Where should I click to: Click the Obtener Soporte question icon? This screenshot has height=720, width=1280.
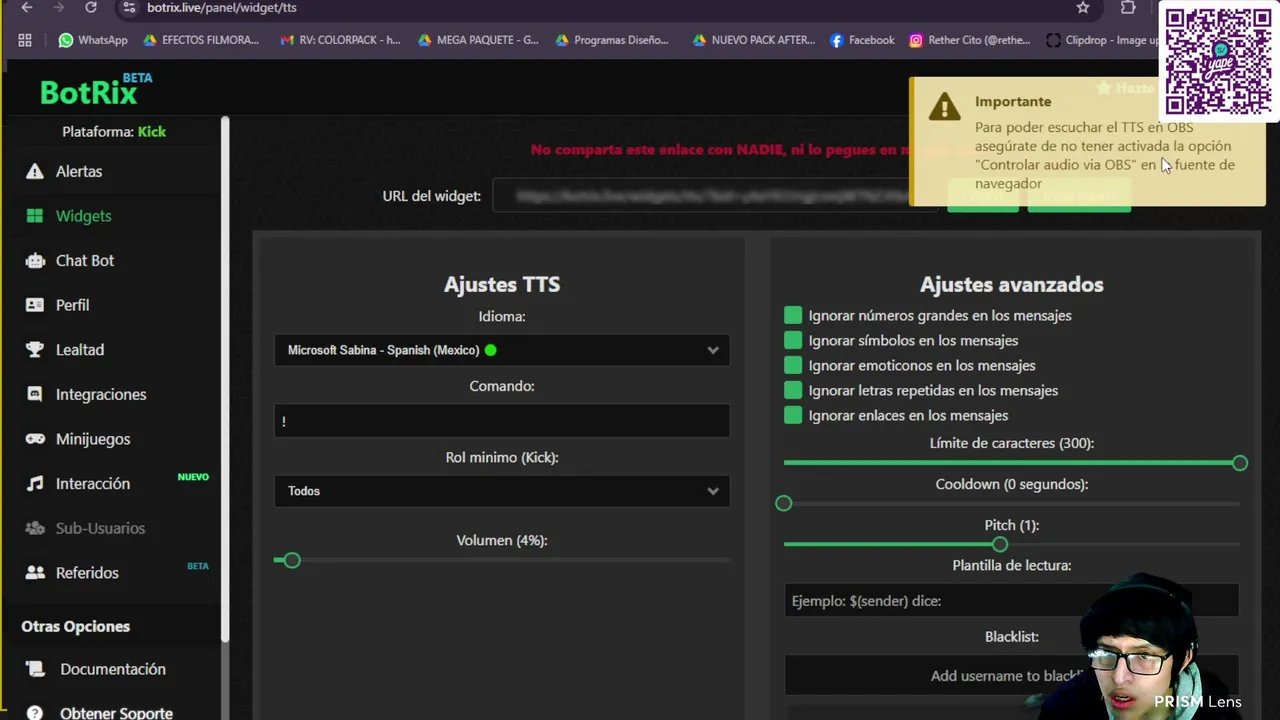pyautogui.click(x=35, y=713)
